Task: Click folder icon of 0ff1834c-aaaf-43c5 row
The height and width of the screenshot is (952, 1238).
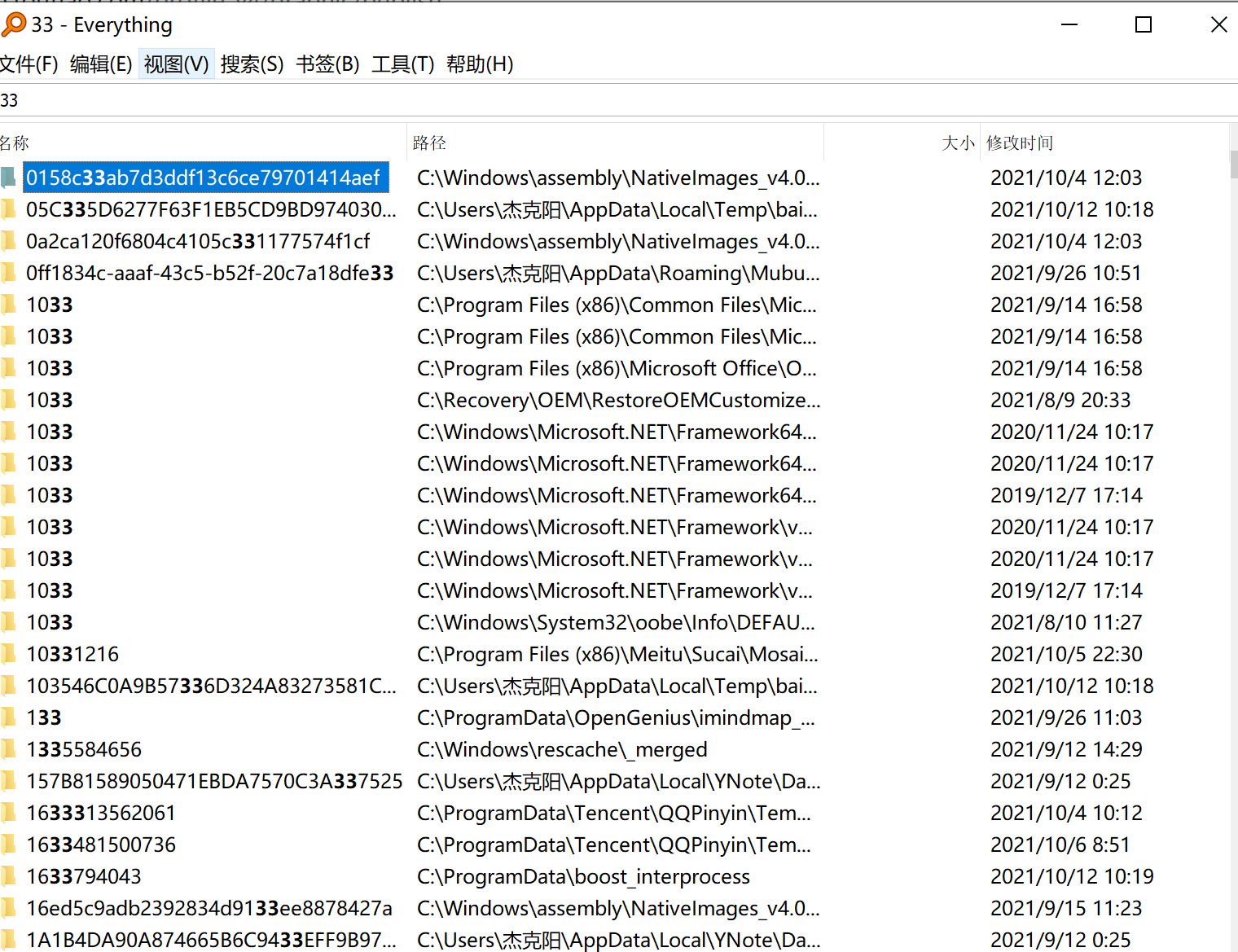Action: [x=9, y=273]
